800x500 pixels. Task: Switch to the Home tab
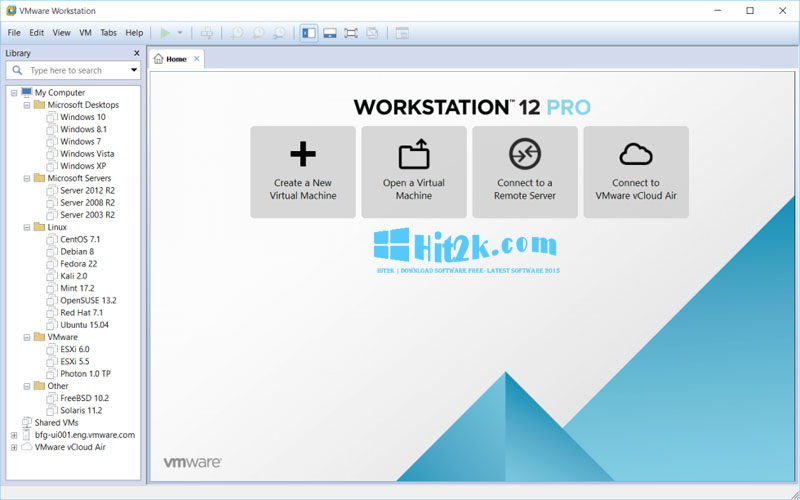177,59
